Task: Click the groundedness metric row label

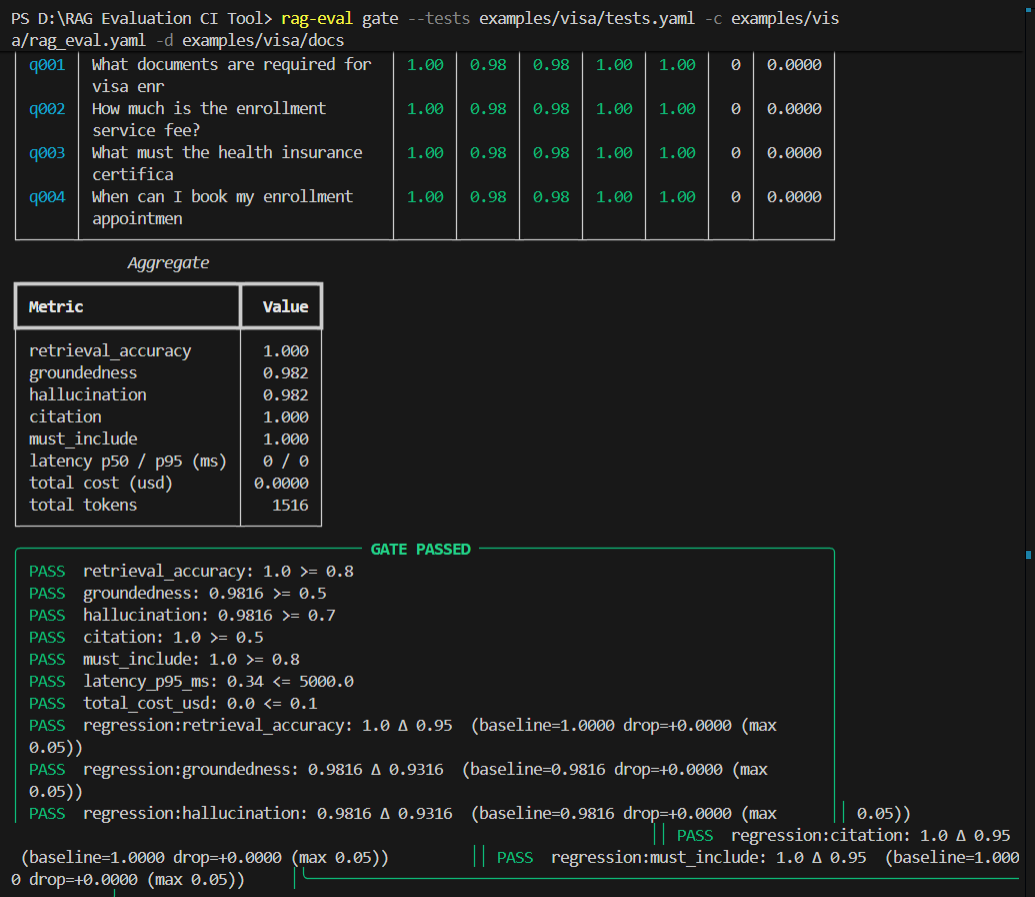Action: (x=83, y=373)
